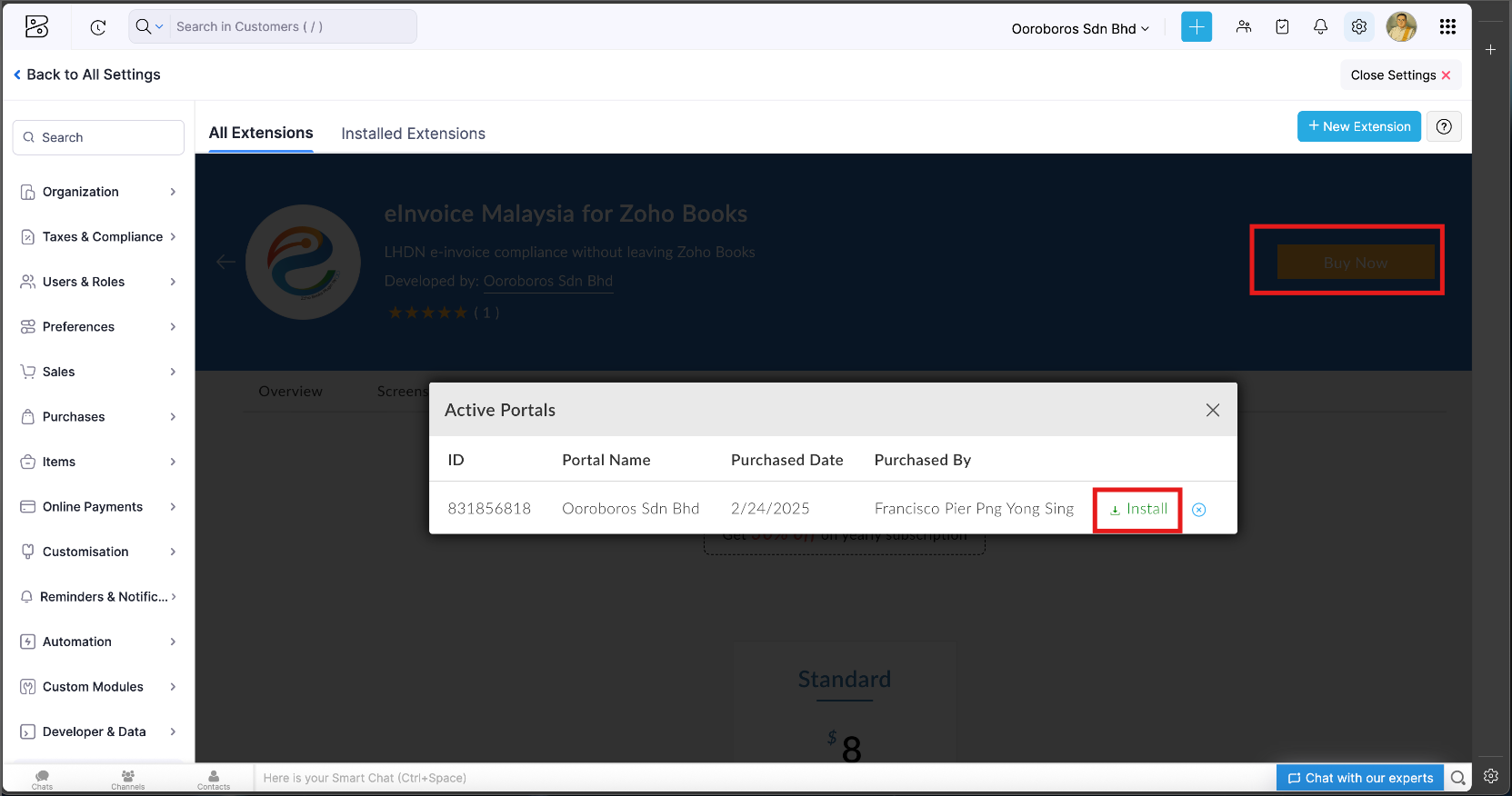Viewport: 1512px width, 796px height.
Task: Open the apps grid launcher
Action: point(1448,27)
